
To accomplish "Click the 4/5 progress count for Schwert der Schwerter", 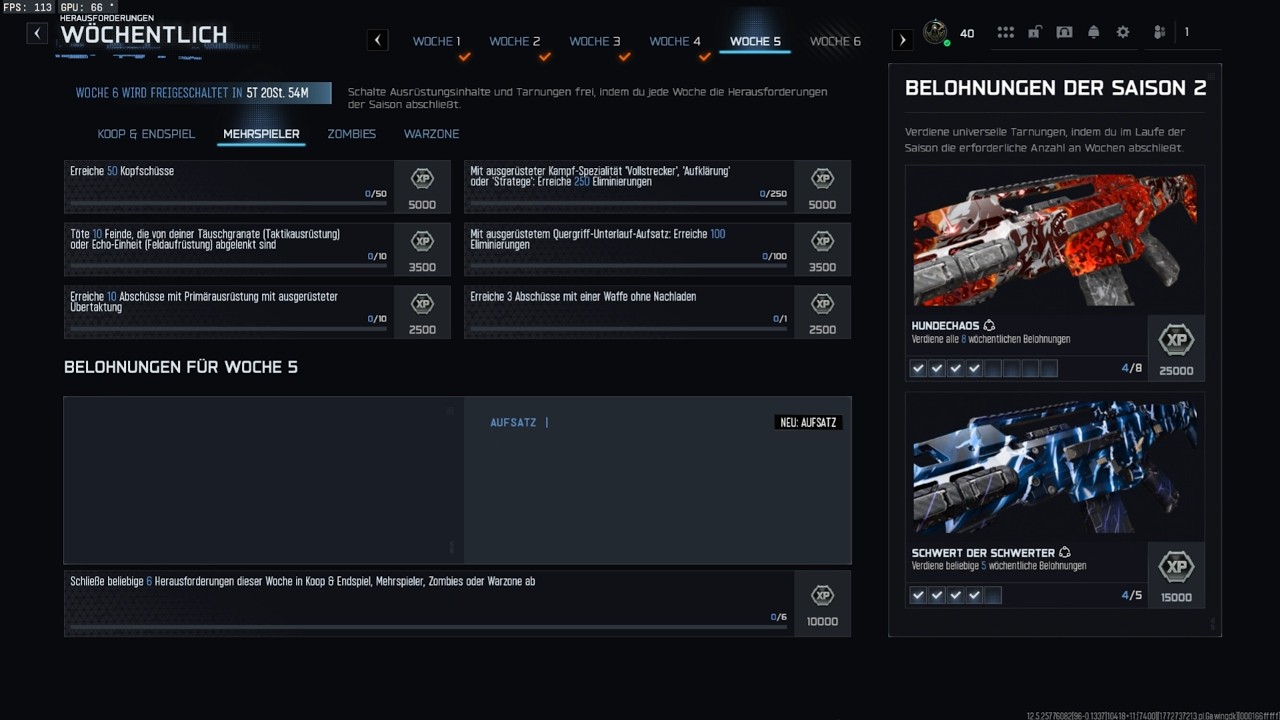I will (x=1131, y=596).
